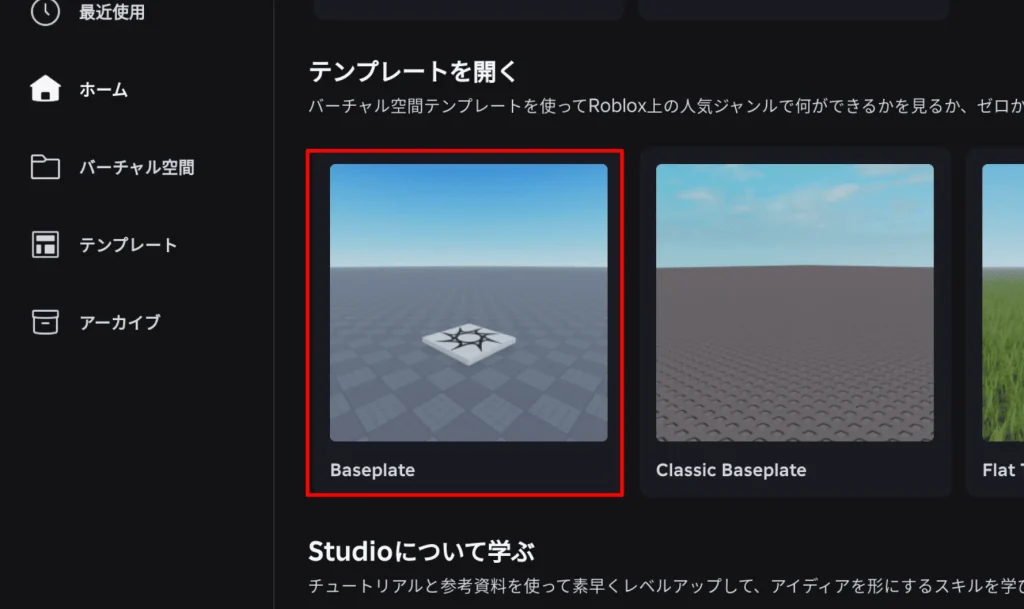Click the layout icon beside テンプレート
The image size is (1024, 609).
pos(45,244)
